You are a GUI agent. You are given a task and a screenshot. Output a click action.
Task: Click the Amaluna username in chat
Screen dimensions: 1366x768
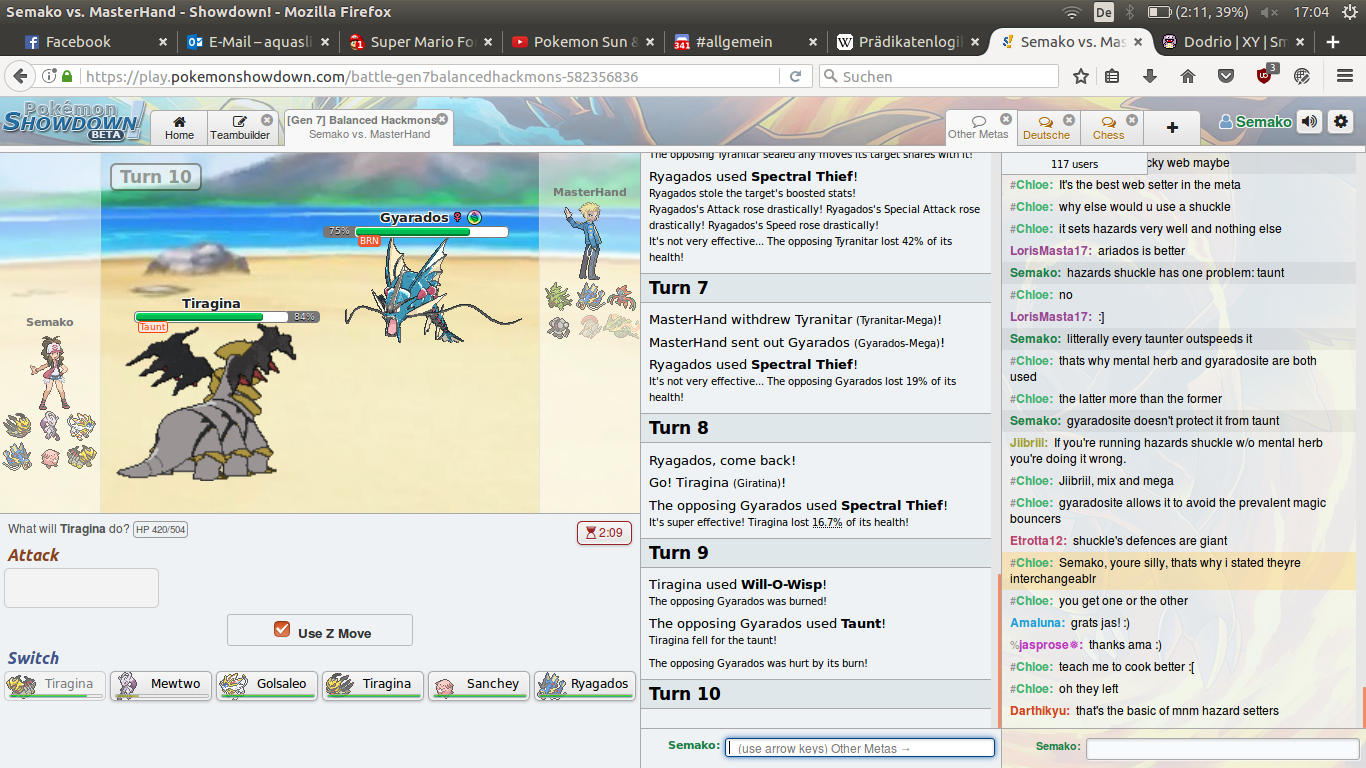tap(1038, 623)
